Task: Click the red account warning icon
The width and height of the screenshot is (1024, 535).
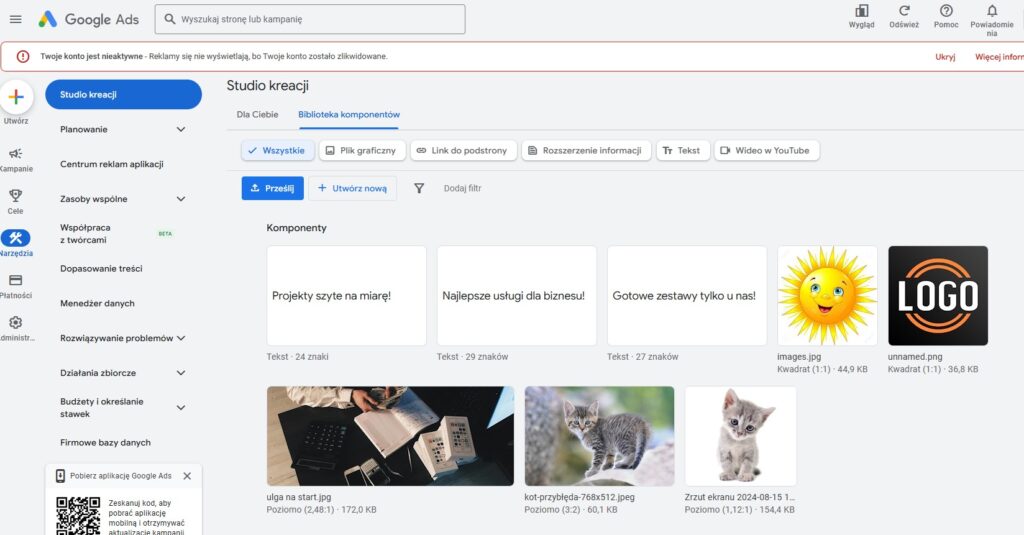Action: [23, 57]
